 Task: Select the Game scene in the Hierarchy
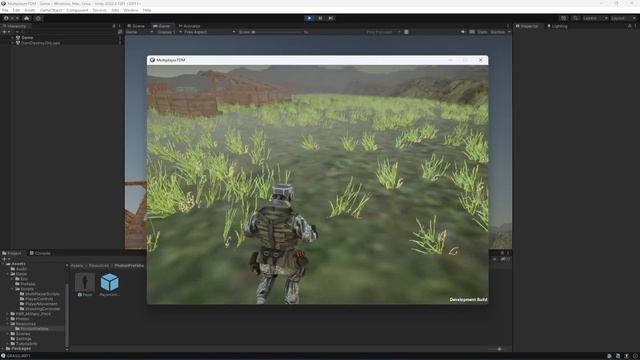click(x=27, y=38)
